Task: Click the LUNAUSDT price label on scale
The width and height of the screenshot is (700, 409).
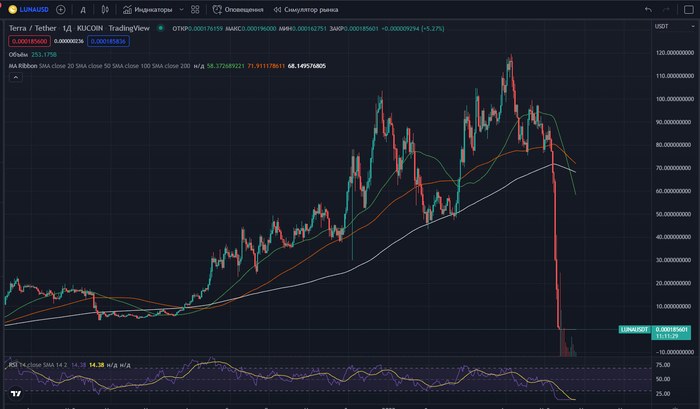Action: pos(635,329)
